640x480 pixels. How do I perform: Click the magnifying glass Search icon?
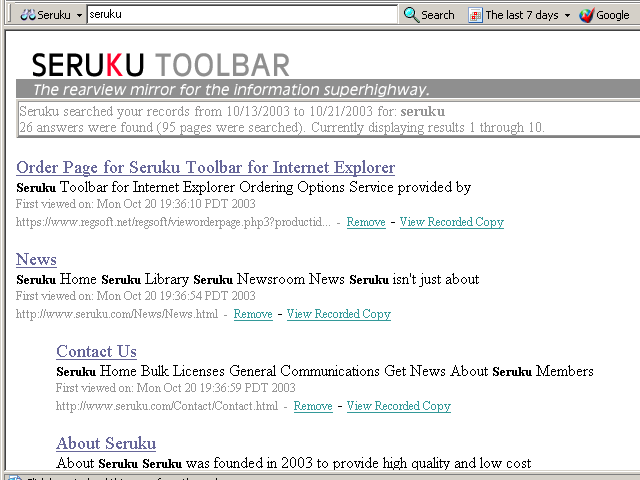(x=411, y=15)
